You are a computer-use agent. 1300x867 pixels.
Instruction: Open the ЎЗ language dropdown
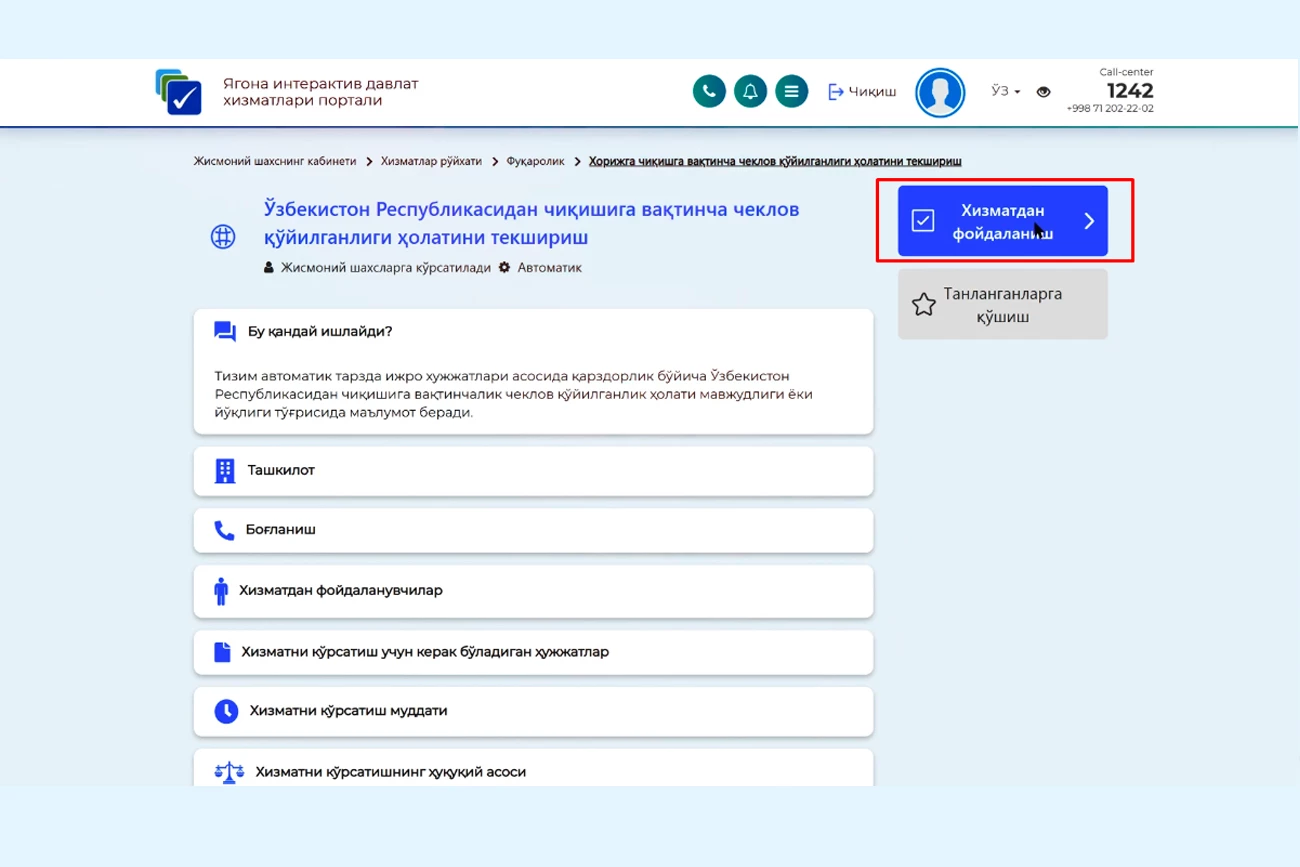coord(1005,91)
